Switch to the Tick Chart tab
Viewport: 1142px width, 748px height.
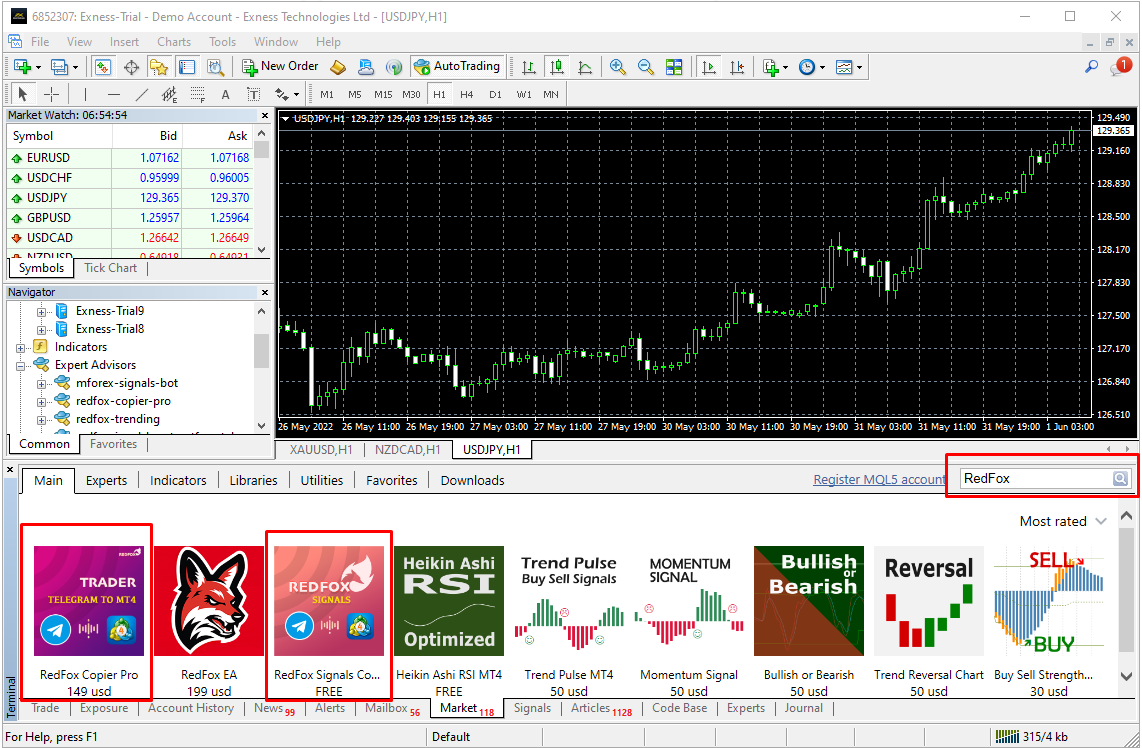pyautogui.click(x=110, y=268)
